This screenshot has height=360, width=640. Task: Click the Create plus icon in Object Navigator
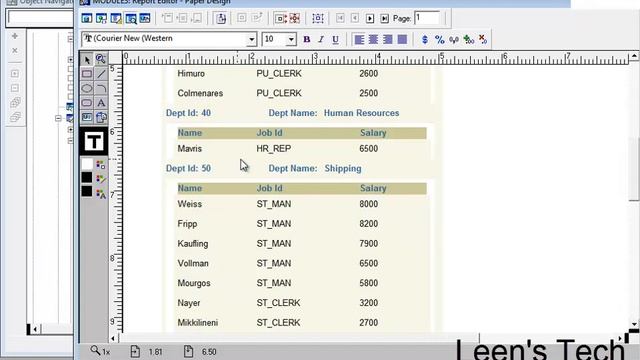pos(15,36)
